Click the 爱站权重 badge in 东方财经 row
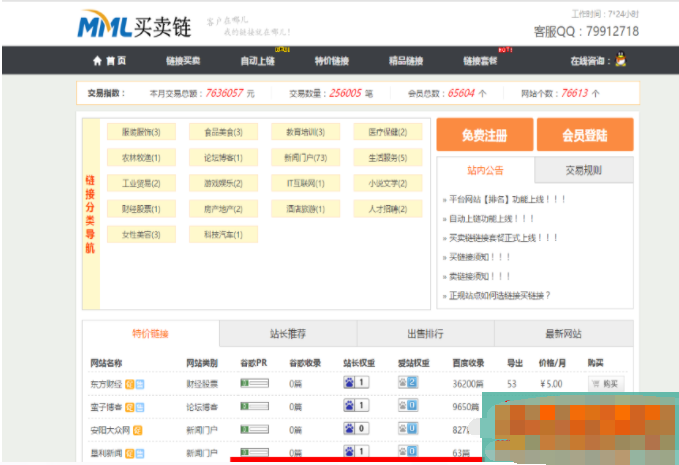 click(407, 382)
